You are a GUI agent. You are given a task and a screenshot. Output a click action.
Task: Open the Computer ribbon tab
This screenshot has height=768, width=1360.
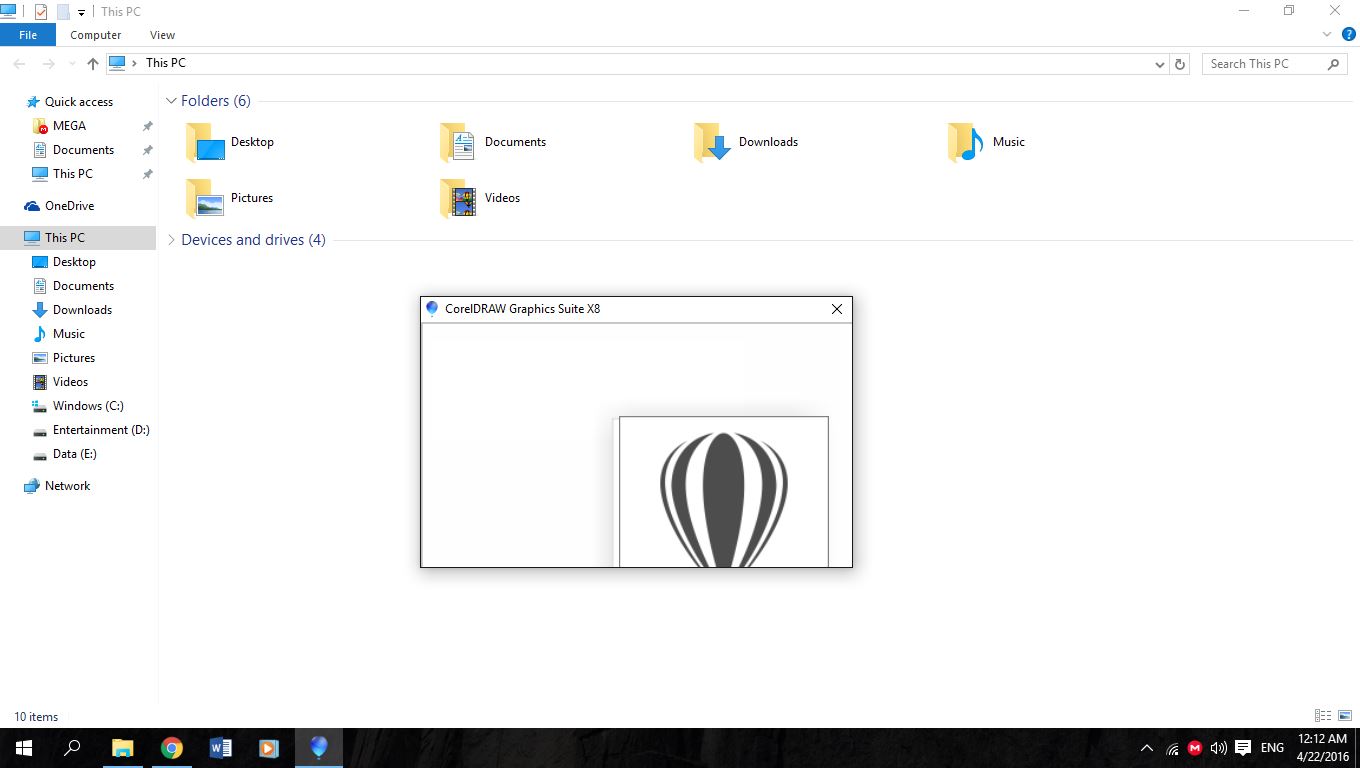tap(96, 35)
